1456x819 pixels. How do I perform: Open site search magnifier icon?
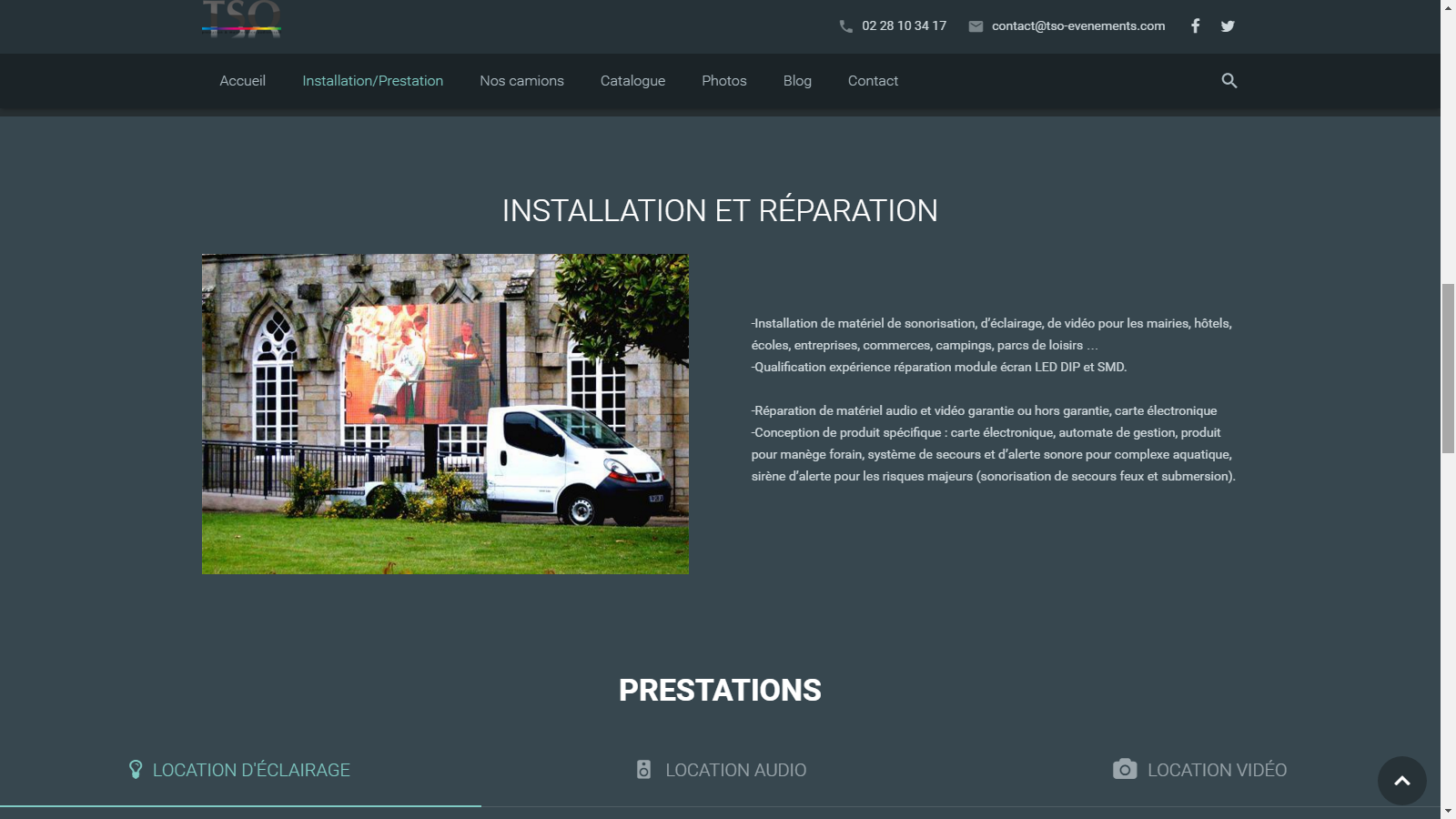[1228, 81]
